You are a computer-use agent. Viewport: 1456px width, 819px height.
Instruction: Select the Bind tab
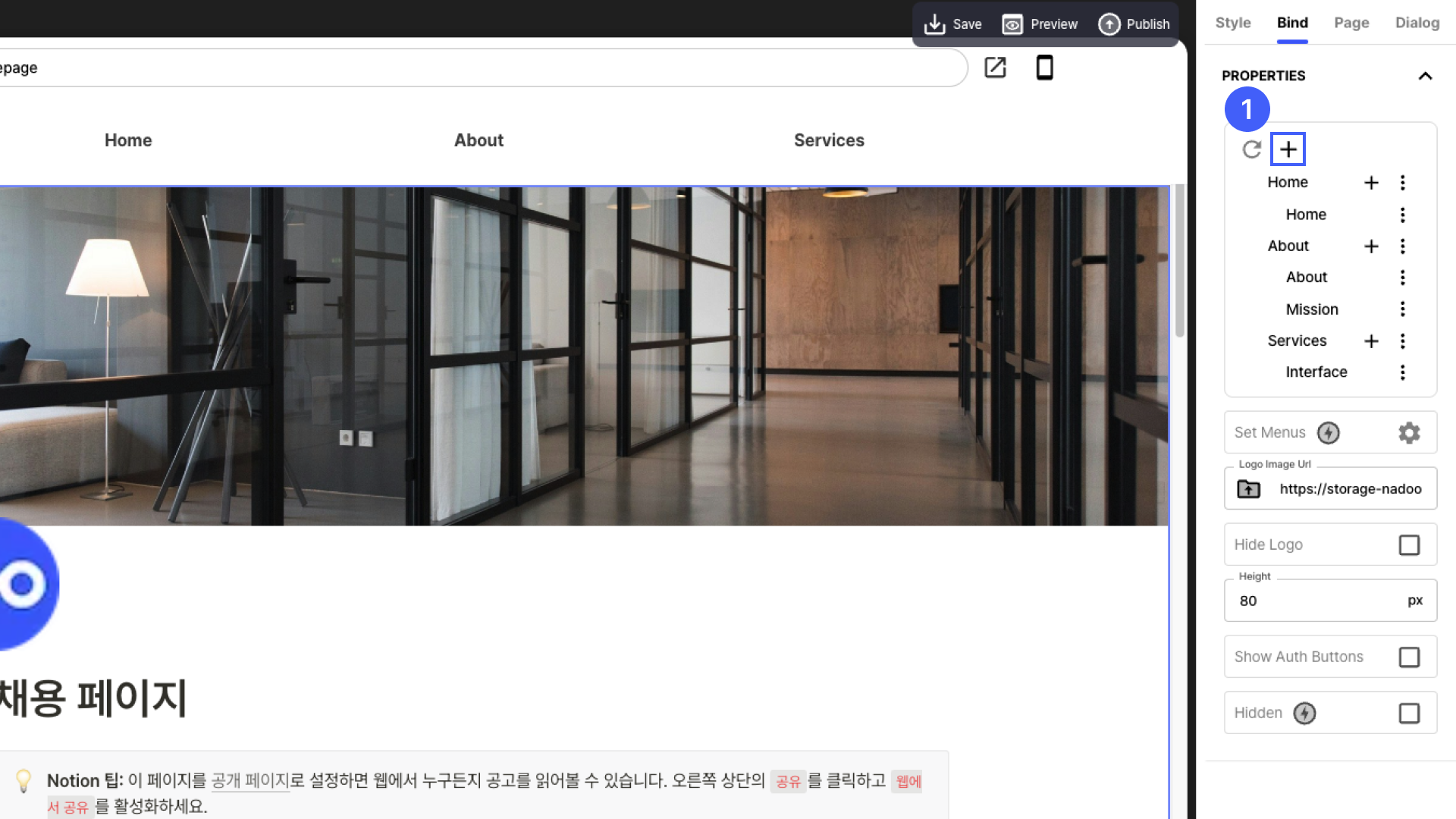[x=1292, y=23]
